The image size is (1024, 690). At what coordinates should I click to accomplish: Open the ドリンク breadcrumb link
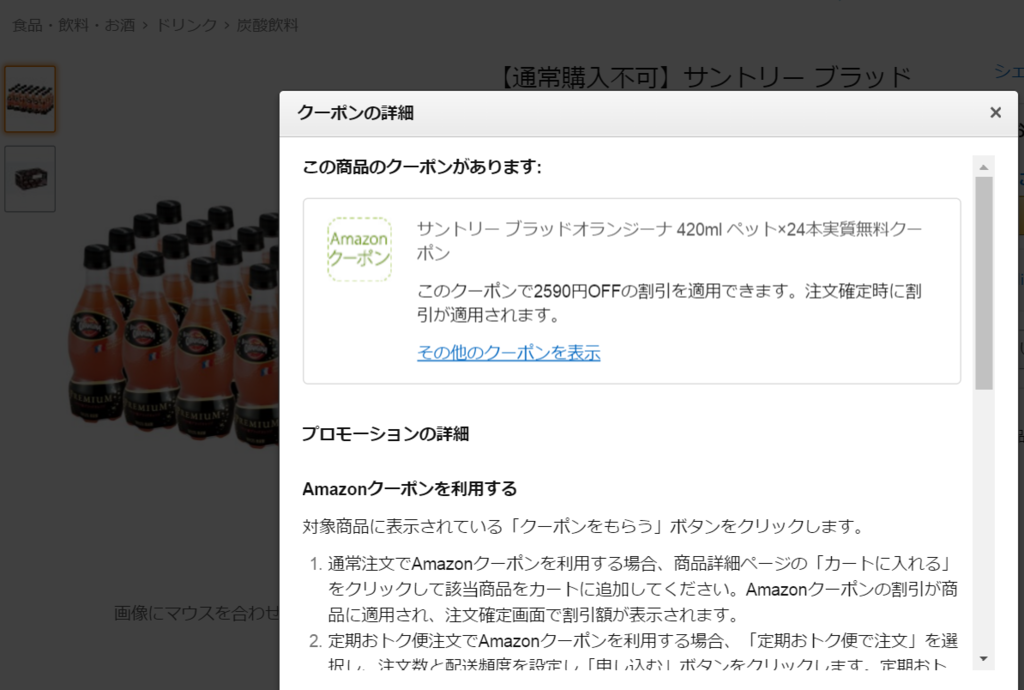pyautogui.click(x=186, y=25)
